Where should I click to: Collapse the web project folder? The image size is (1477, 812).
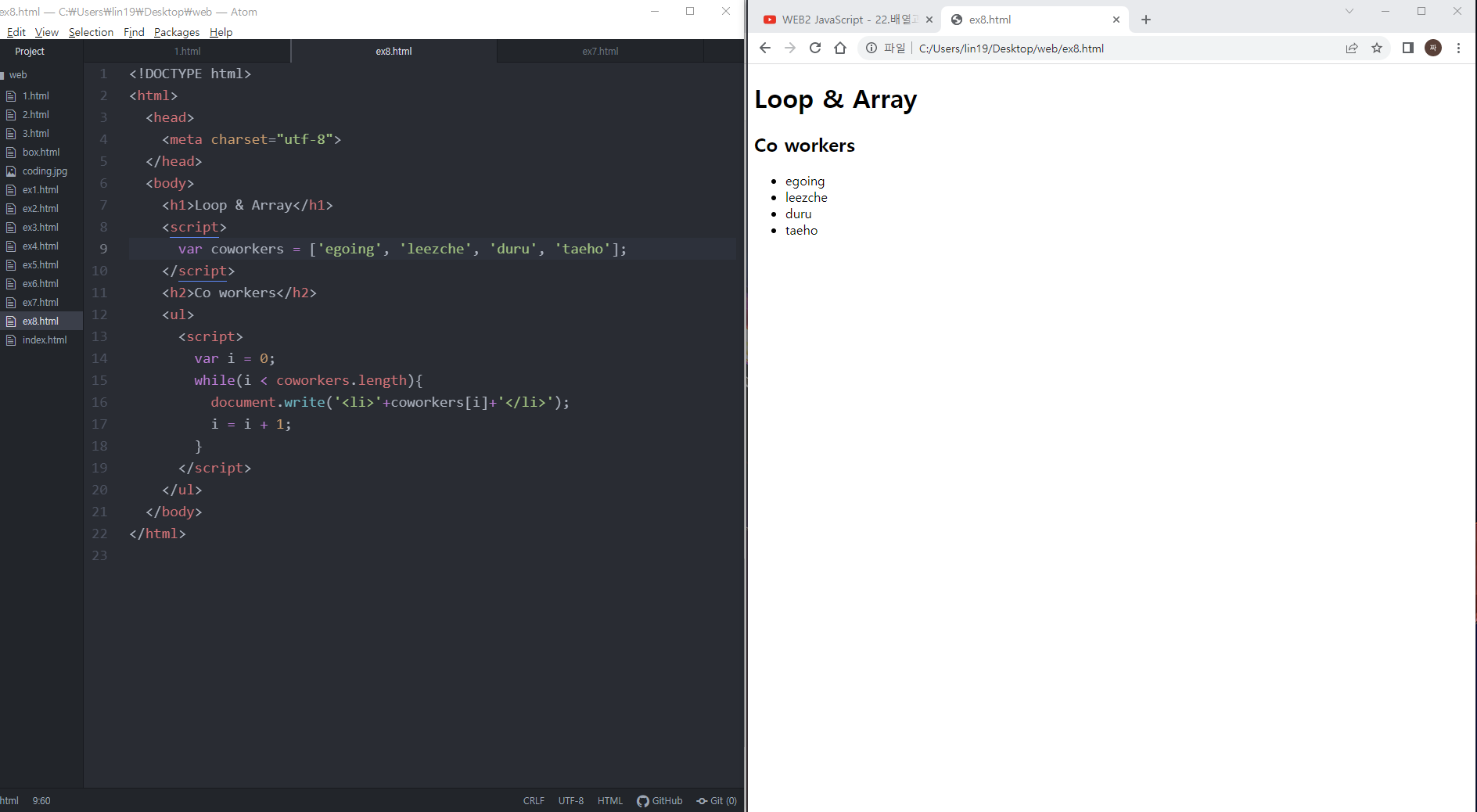tap(18, 75)
